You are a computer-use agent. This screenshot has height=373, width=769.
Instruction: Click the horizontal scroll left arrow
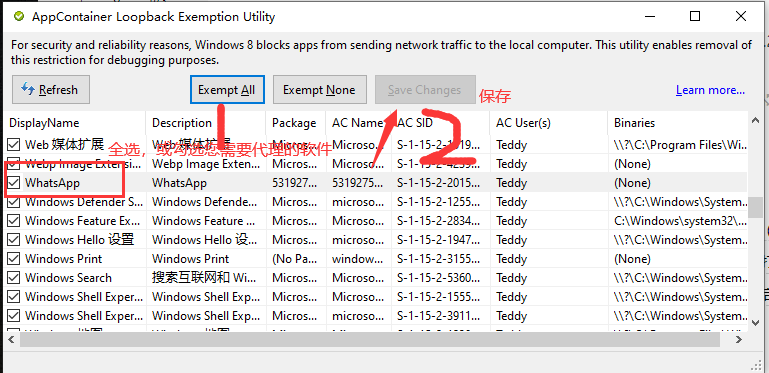[x=12, y=339]
